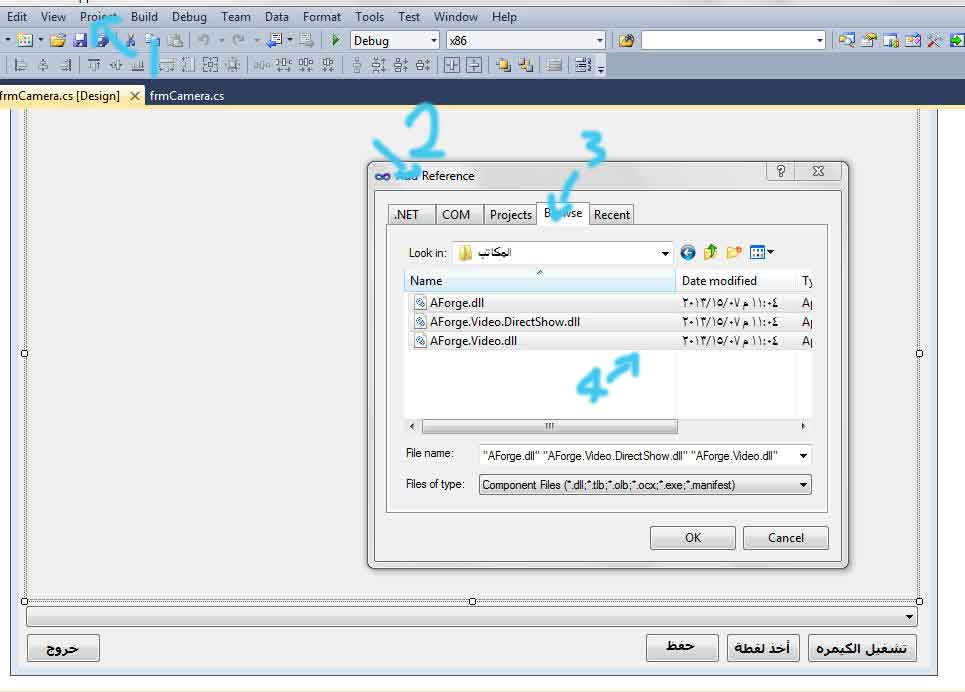
Task: Open the Views menu icon in file browser
Action: point(762,253)
